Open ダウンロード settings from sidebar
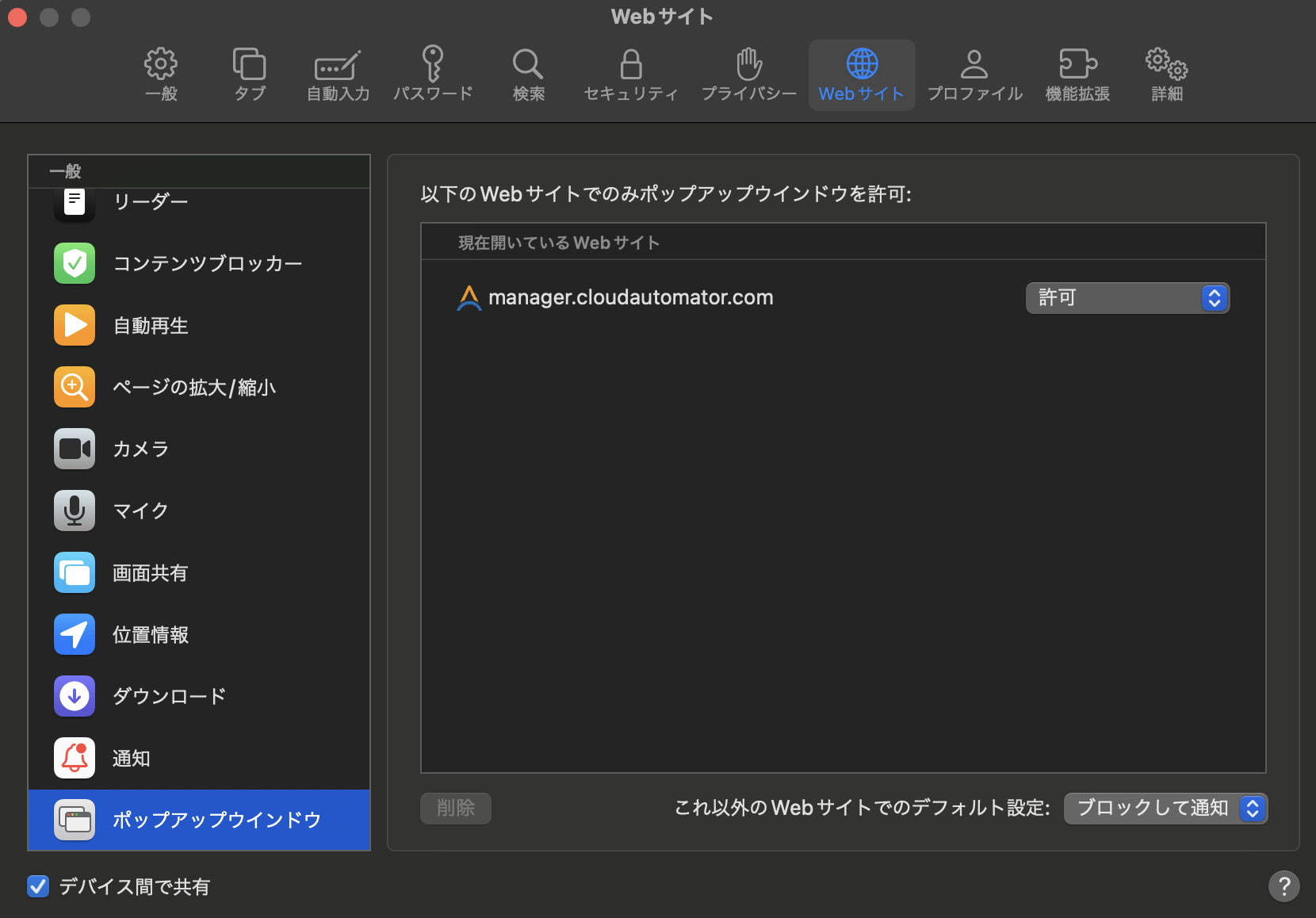 click(x=74, y=696)
